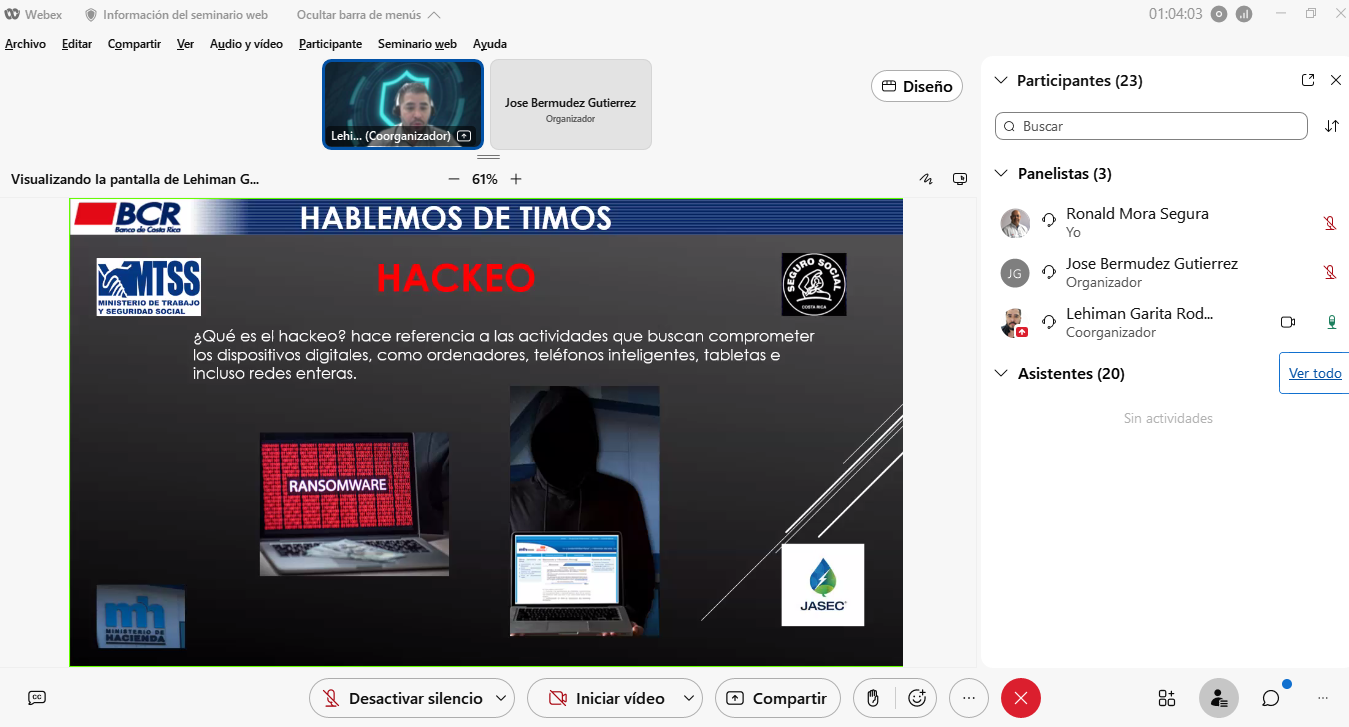Collapse the Participantes (23) panel header
The image size is (1349, 727).
tap(1001, 80)
